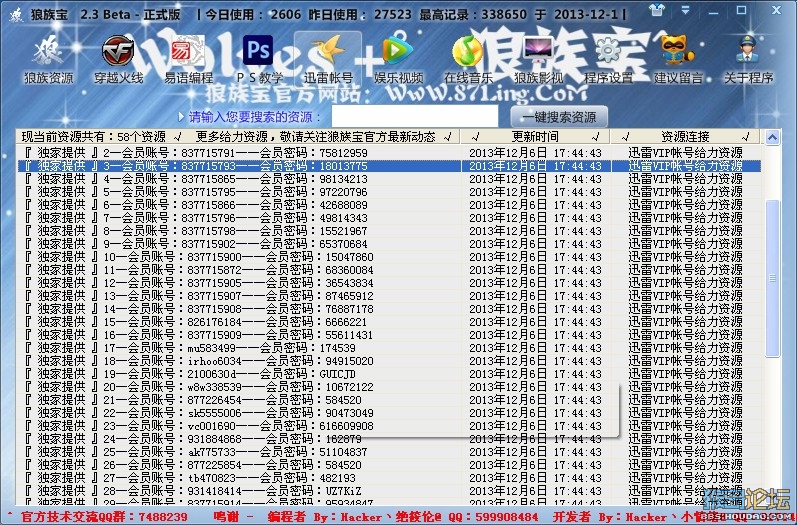The image size is (797, 525).
Task: Select the 独家提供 row numbered 12
Action: click(x=389, y=283)
